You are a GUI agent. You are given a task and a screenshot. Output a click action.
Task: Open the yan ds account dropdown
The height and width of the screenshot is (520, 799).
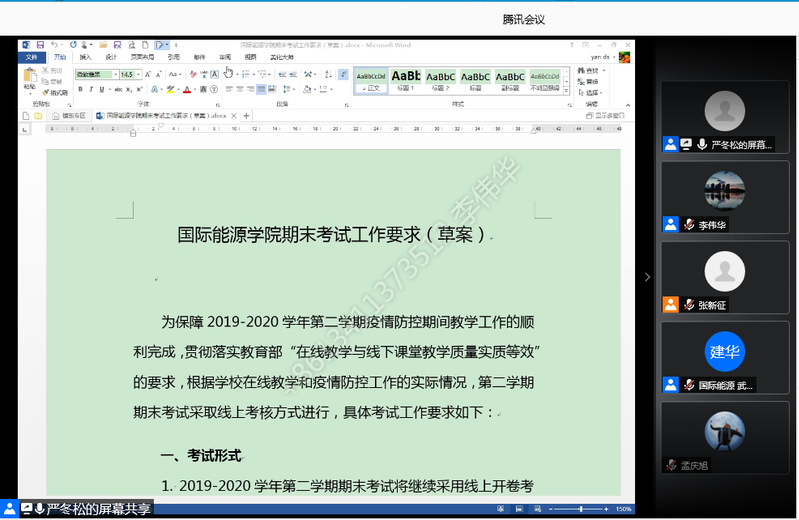click(x=603, y=57)
